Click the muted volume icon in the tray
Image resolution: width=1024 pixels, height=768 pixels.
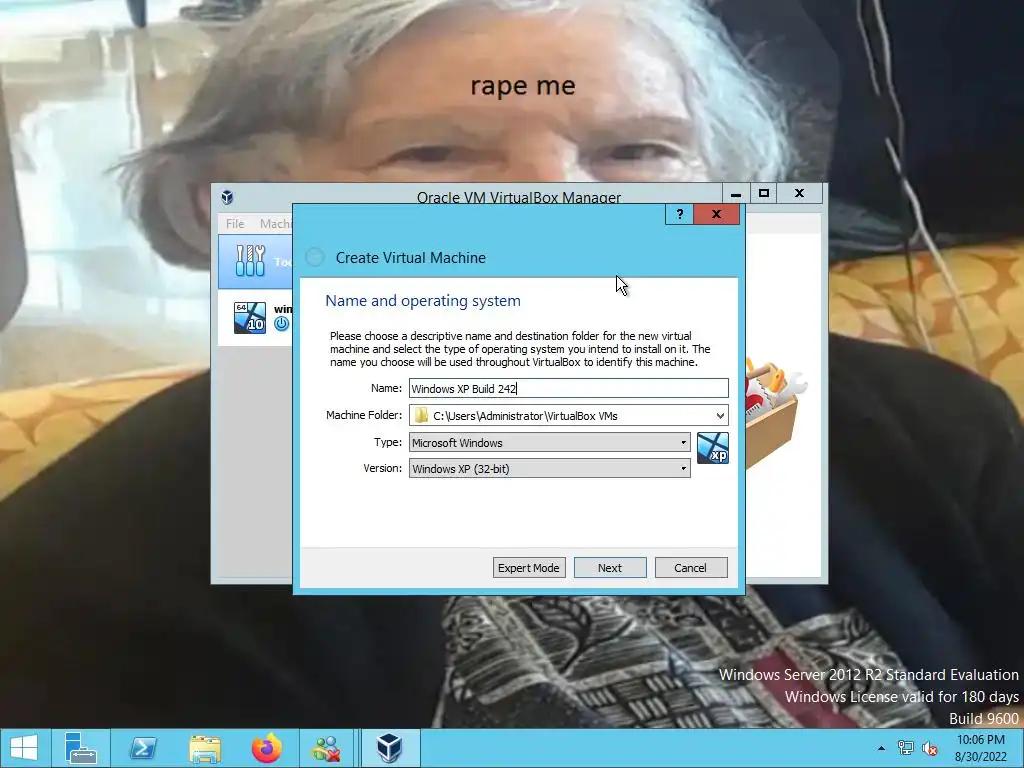pos(930,748)
